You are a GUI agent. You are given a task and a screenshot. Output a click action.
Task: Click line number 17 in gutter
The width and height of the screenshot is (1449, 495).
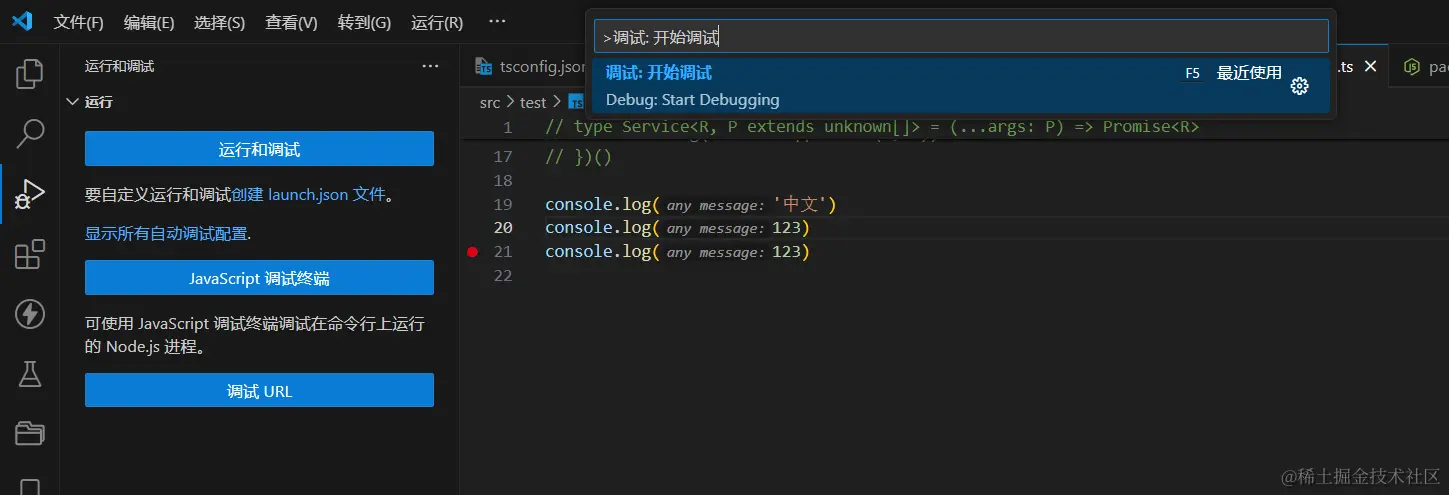point(504,157)
